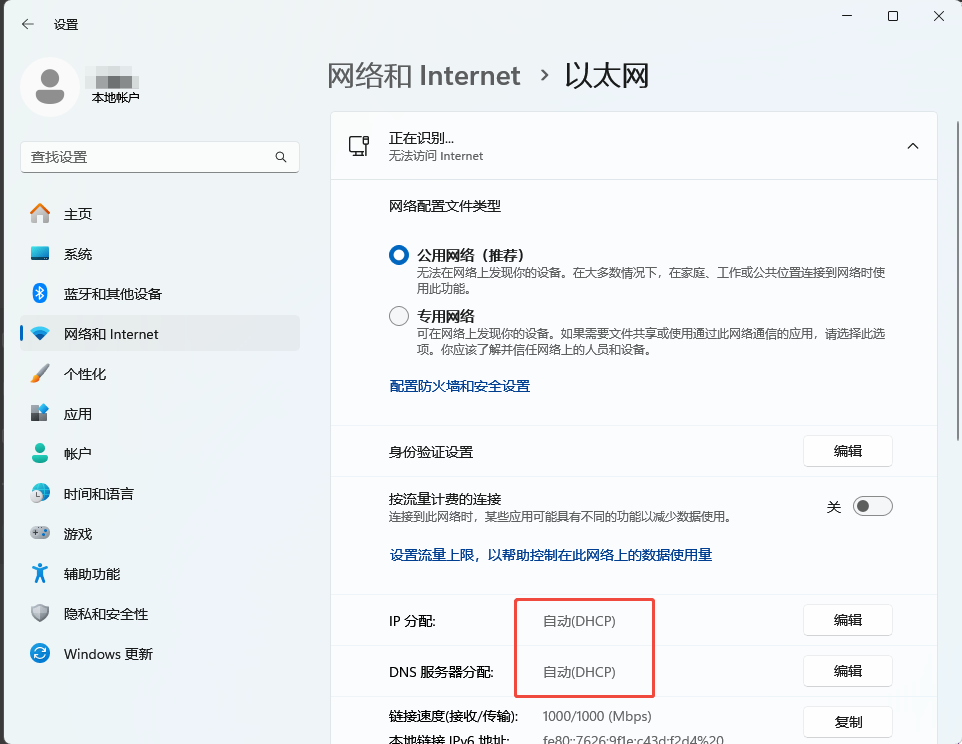Click the accessibility figure icon for 辅助功能
This screenshot has width=962, height=744.
pyautogui.click(x=40, y=573)
